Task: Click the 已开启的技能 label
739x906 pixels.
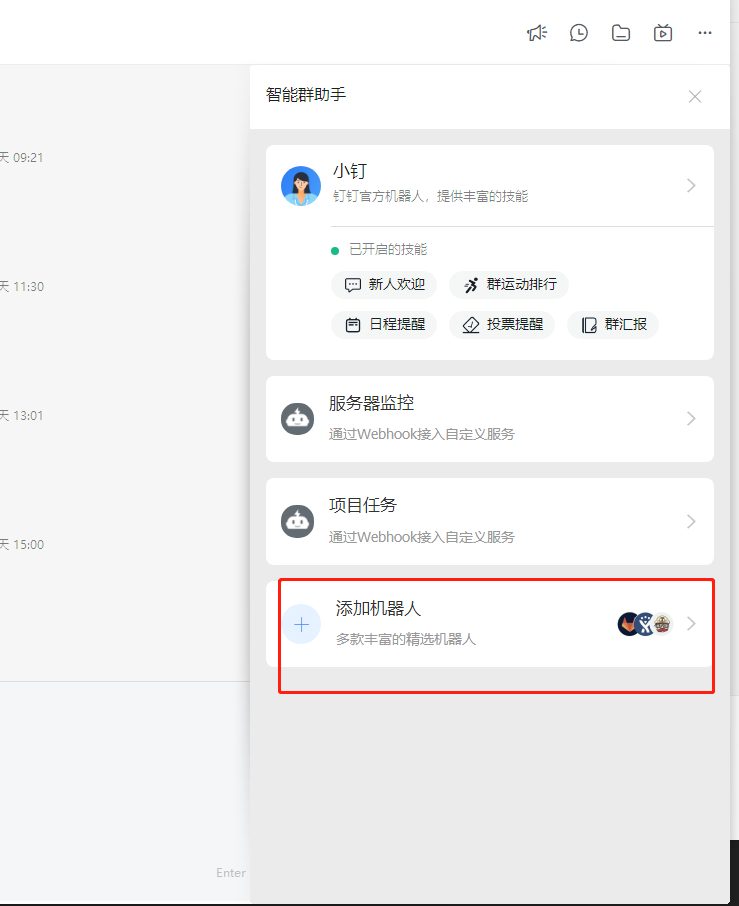Action: [x=388, y=250]
